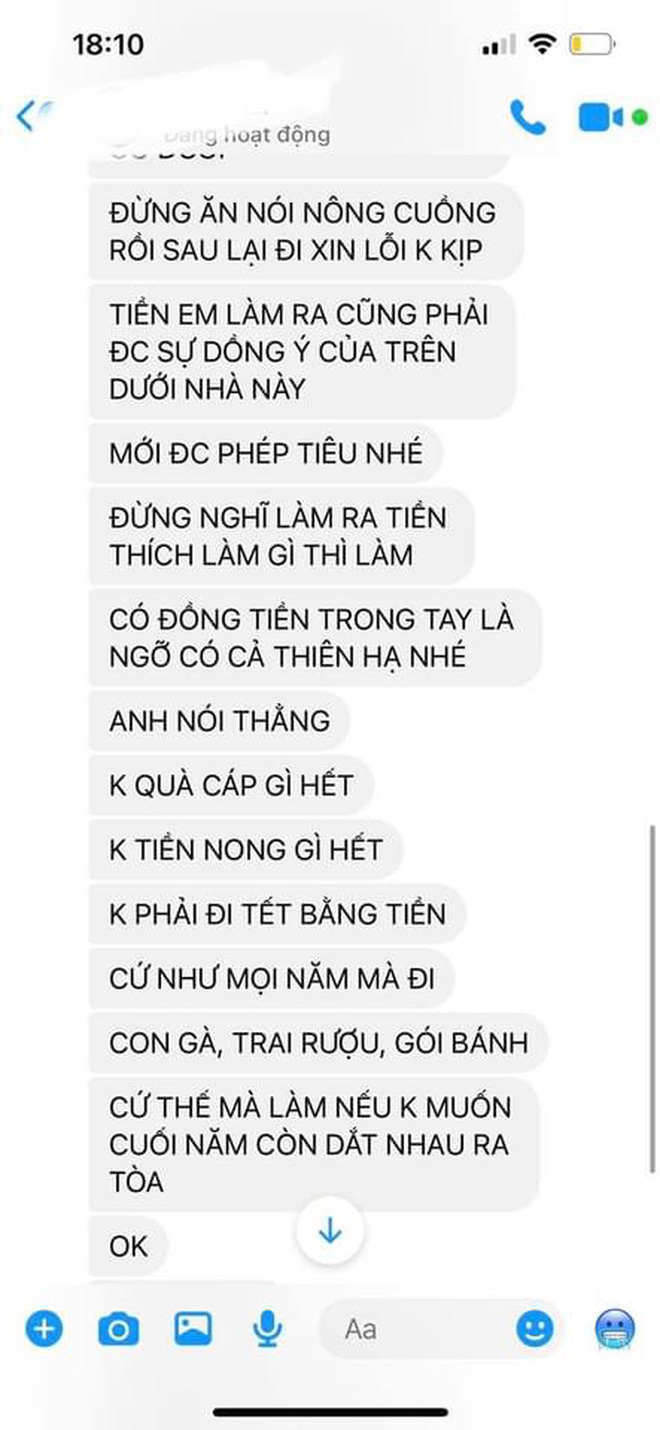Open emoji picker smiley in input field
The height and width of the screenshot is (1430, 660).
point(535,1328)
